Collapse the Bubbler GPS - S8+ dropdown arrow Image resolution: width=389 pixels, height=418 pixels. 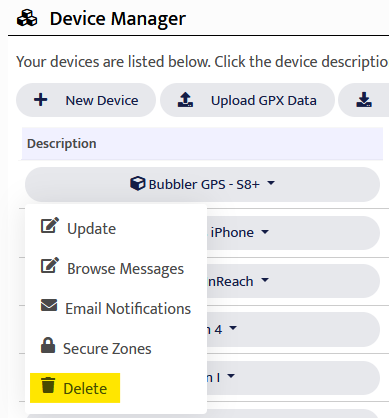pyautogui.click(x=271, y=183)
